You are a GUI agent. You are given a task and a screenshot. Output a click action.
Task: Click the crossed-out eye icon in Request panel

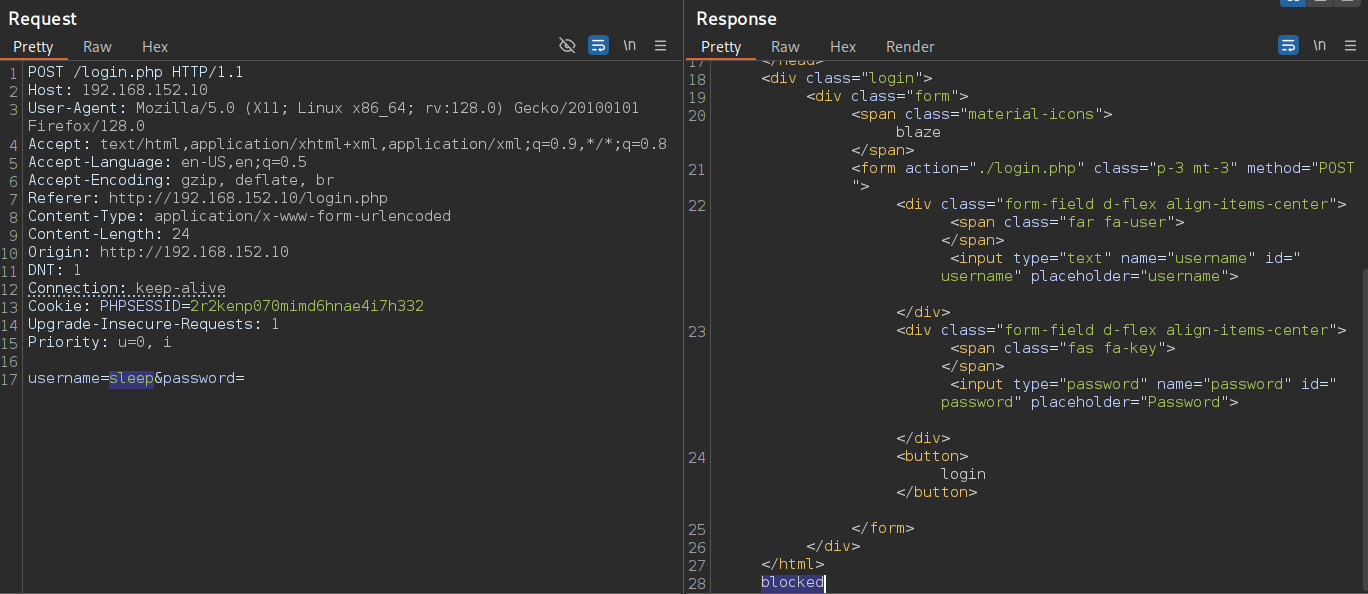click(567, 46)
